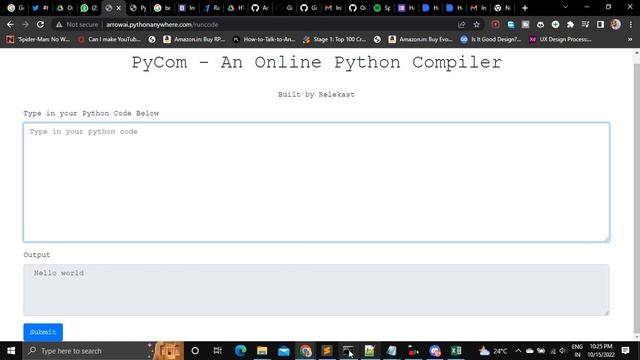Open Task View in the taskbar
Screen dimensions: 640x360
(218, 351)
